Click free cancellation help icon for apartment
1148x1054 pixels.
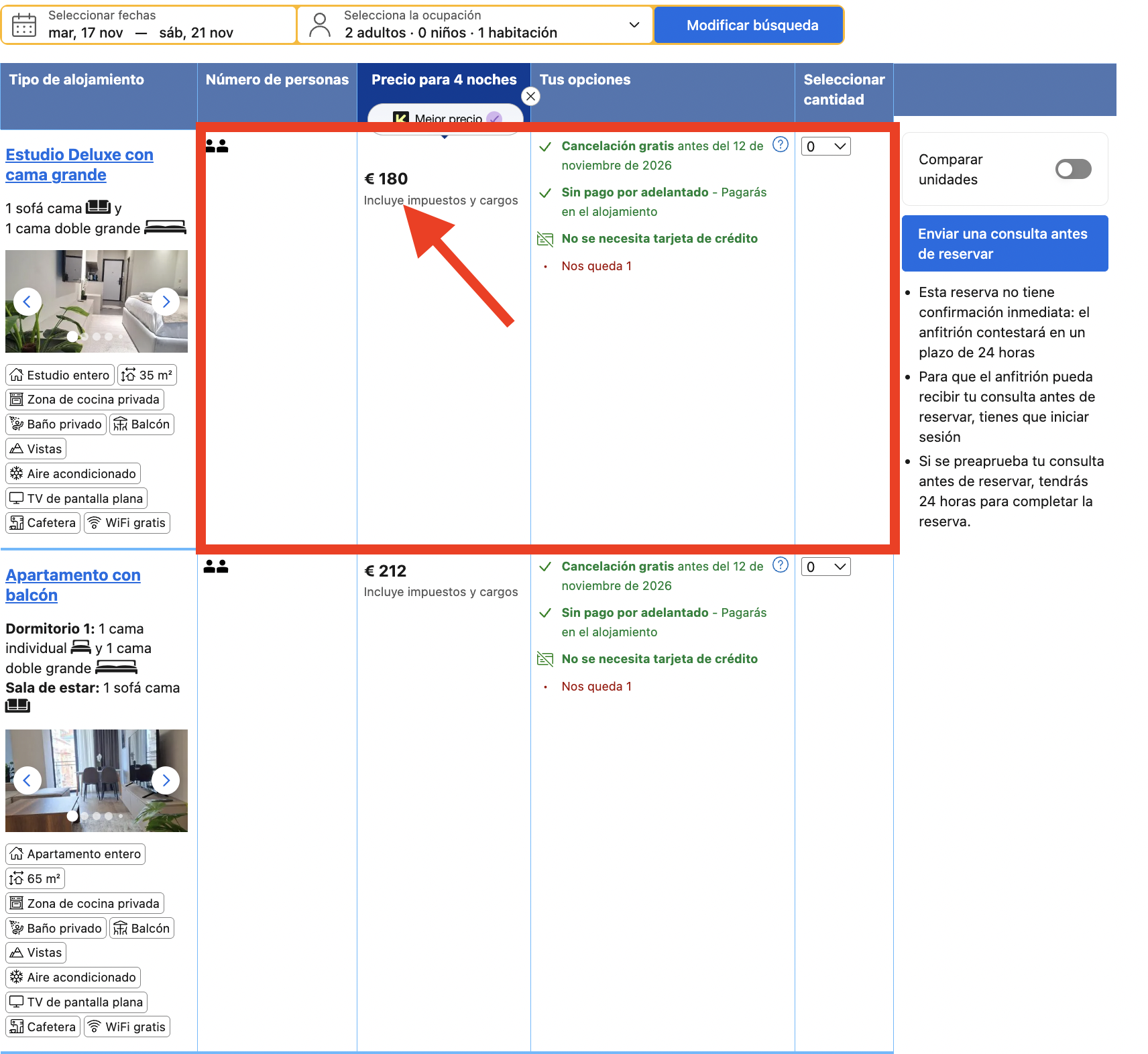780,565
